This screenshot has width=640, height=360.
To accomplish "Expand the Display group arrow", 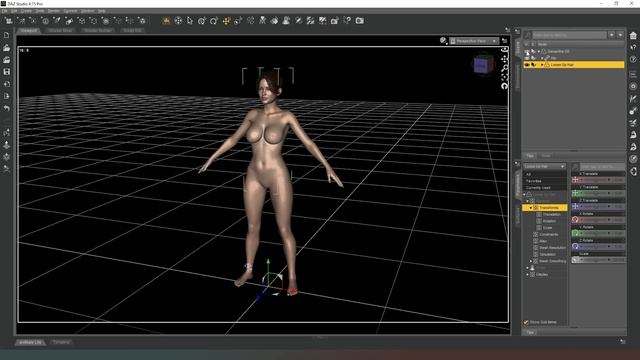I will pyautogui.click(x=527, y=275).
